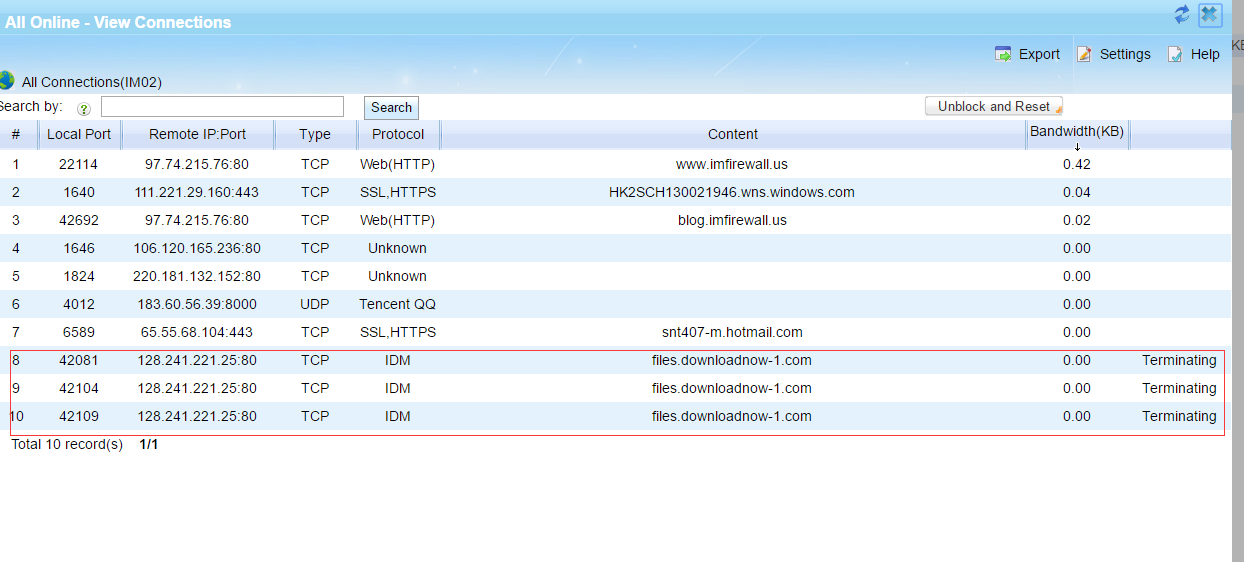This screenshot has width=1244, height=562.
Task: Select HK2SCH130021946.wns.windows.com cell
Action: click(732, 192)
